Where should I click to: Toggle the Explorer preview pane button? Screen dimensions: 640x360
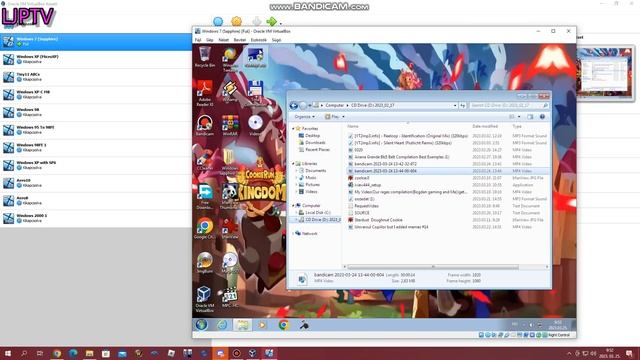point(530,117)
